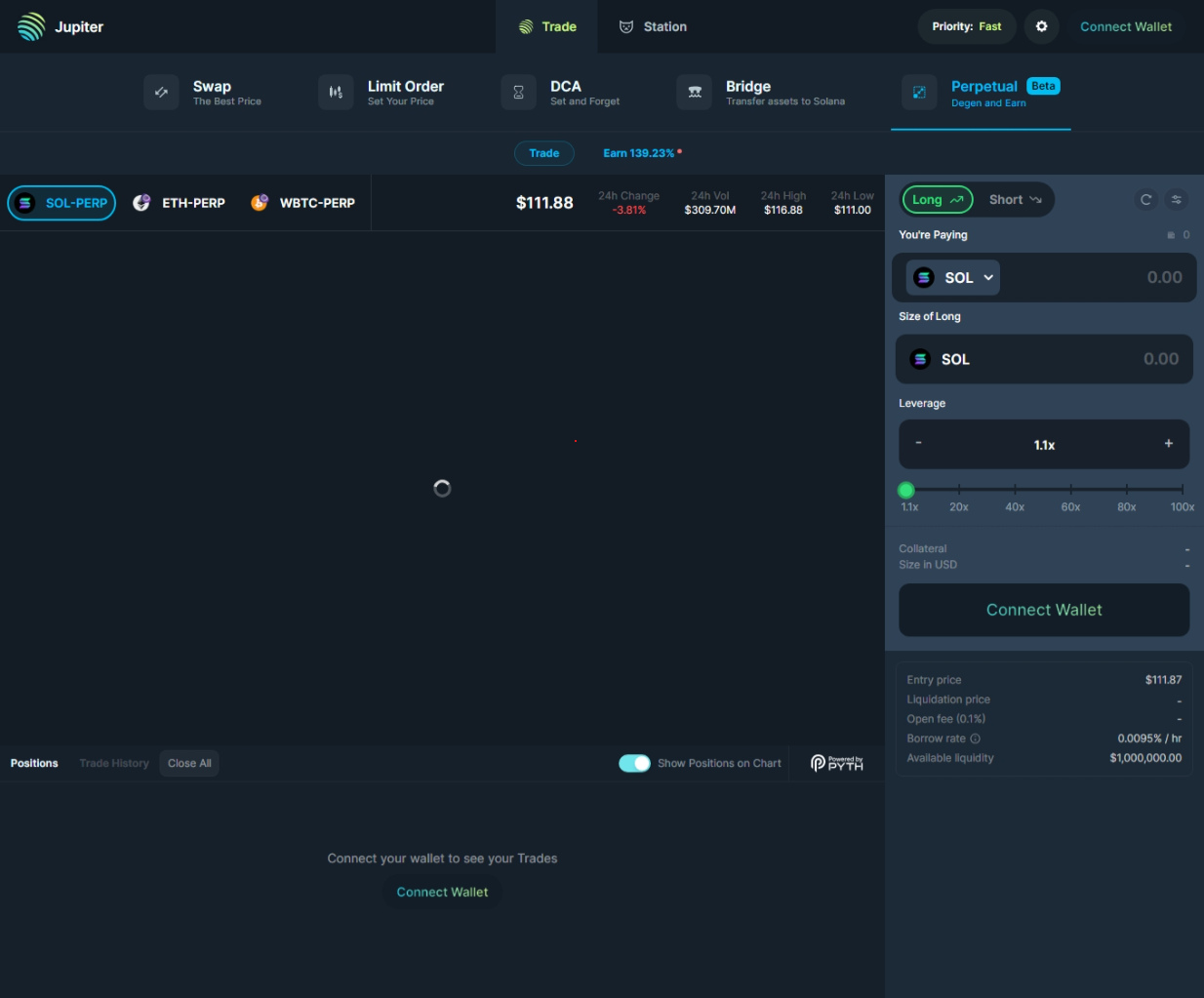This screenshot has width=1204, height=998.
Task: Click the 0.0095% / hr borrow rate
Action: coord(1149,739)
